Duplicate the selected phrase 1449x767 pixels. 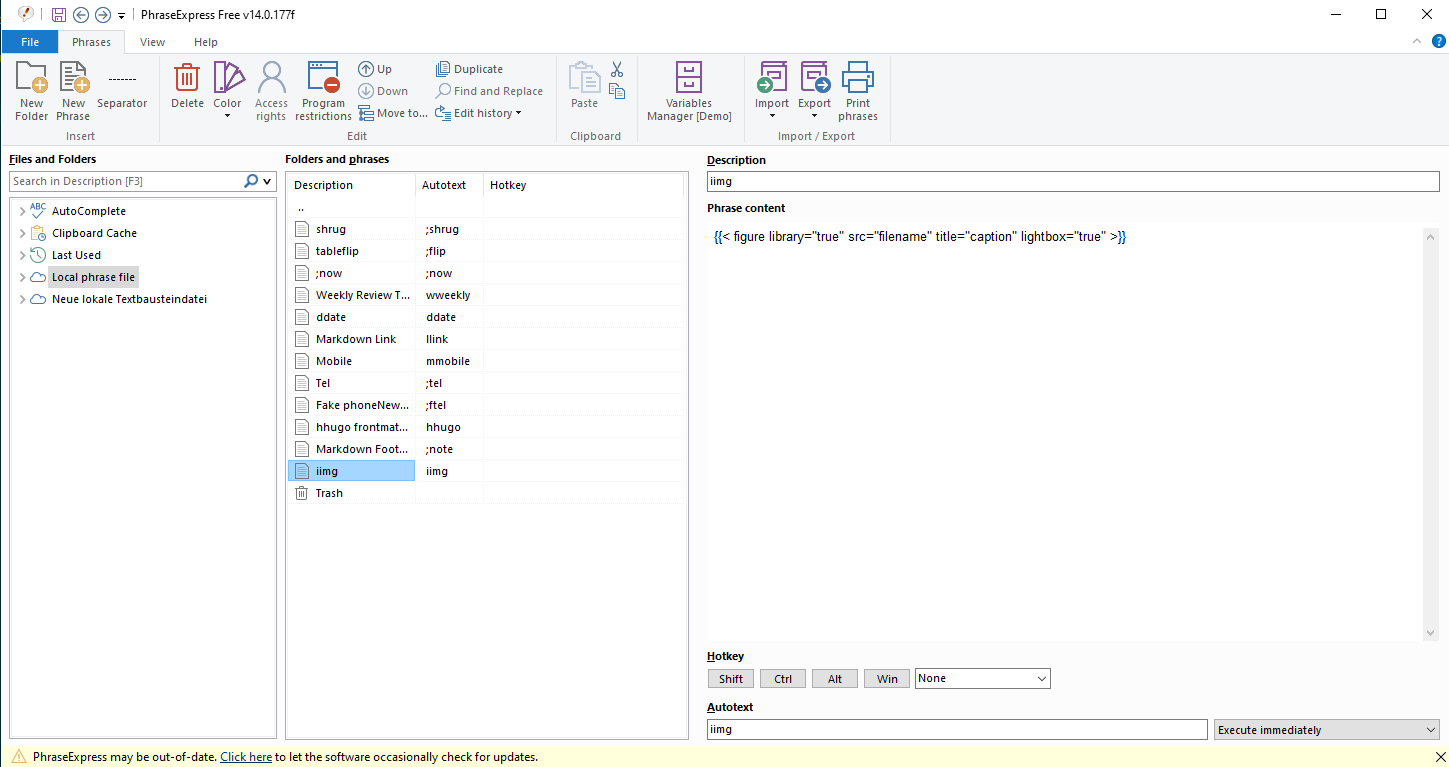[x=469, y=69]
